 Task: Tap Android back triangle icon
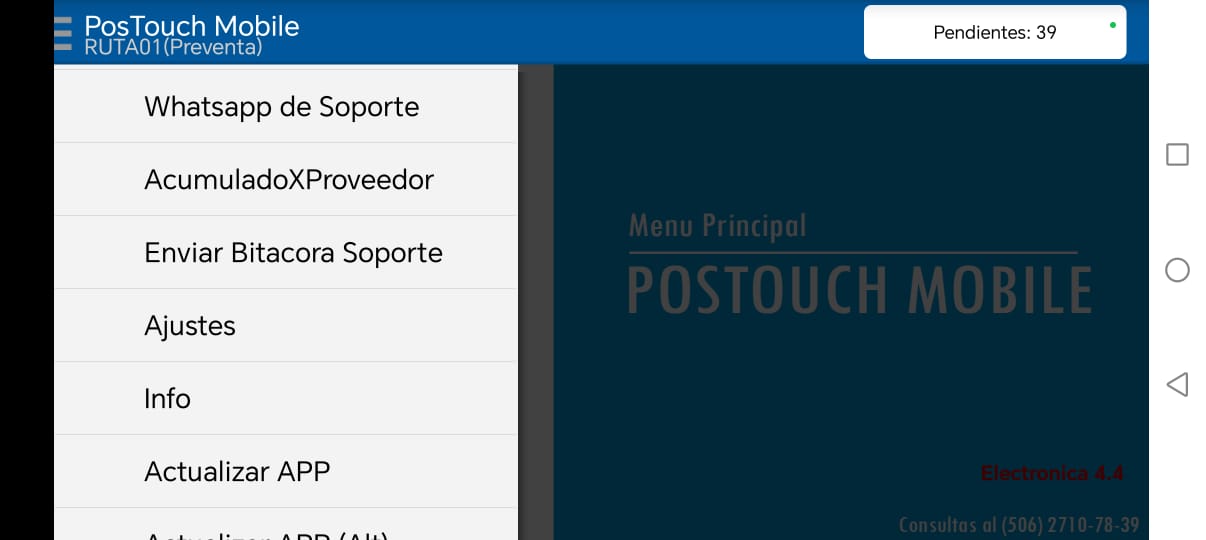pyautogui.click(x=1178, y=384)
